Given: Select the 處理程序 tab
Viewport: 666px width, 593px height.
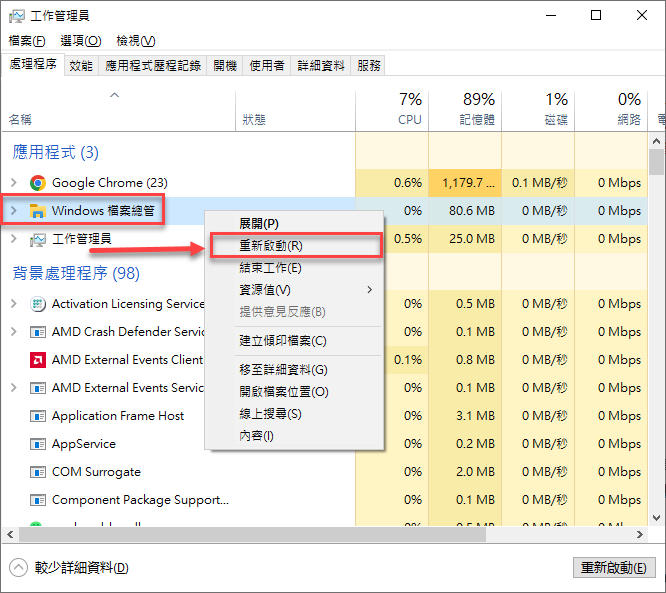Looking at the screenshot, I should pyautogui.click(x=33, y=64).
